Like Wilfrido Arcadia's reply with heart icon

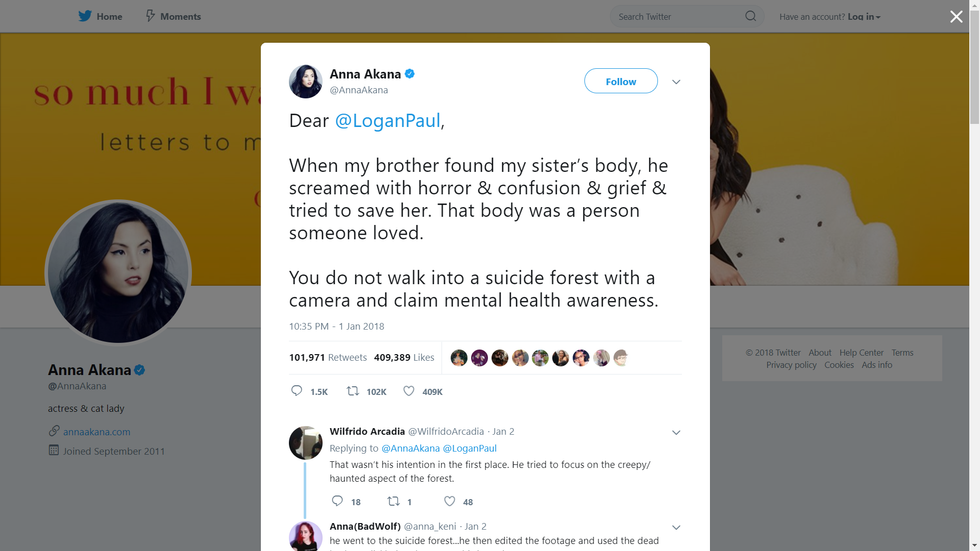tap(450, 501)
